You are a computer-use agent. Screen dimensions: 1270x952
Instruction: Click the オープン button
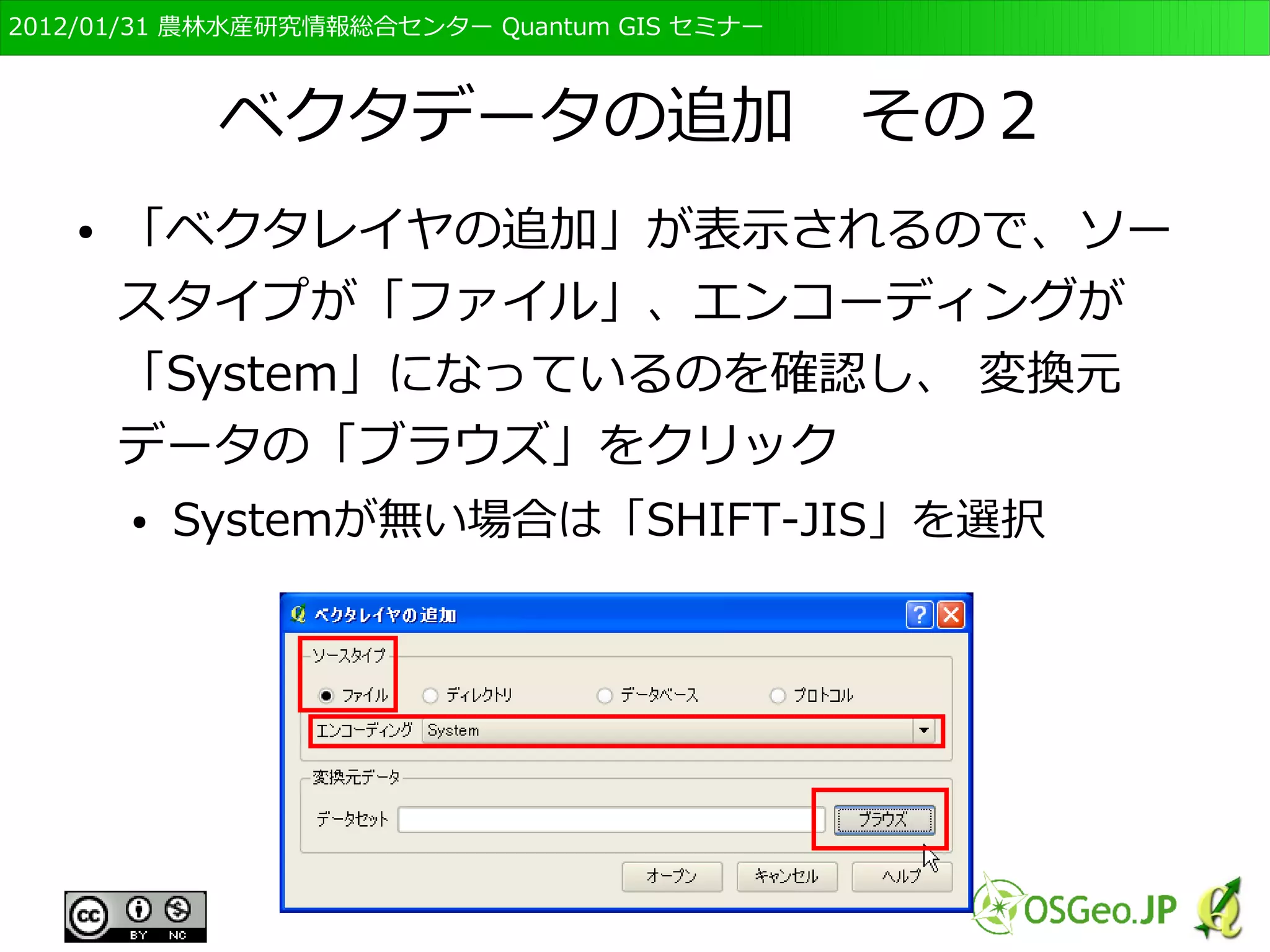pyautogui.click(x=672, y=876)
